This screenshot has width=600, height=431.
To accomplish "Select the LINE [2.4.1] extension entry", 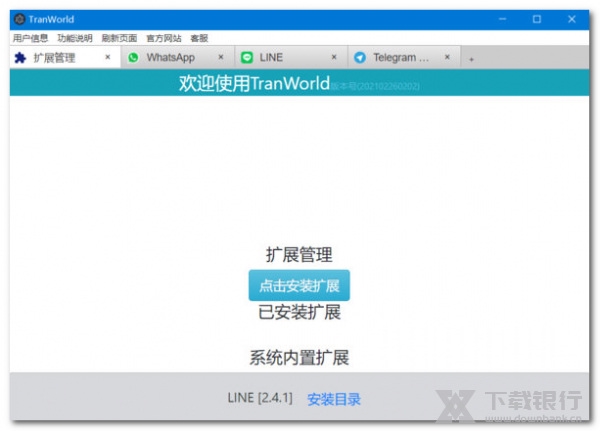I will [x=260, y=398].
